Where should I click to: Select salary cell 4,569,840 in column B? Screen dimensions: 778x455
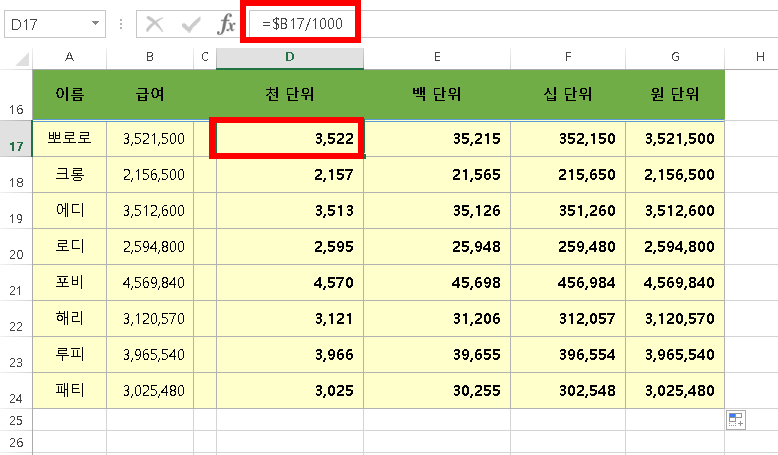(150, 283)
